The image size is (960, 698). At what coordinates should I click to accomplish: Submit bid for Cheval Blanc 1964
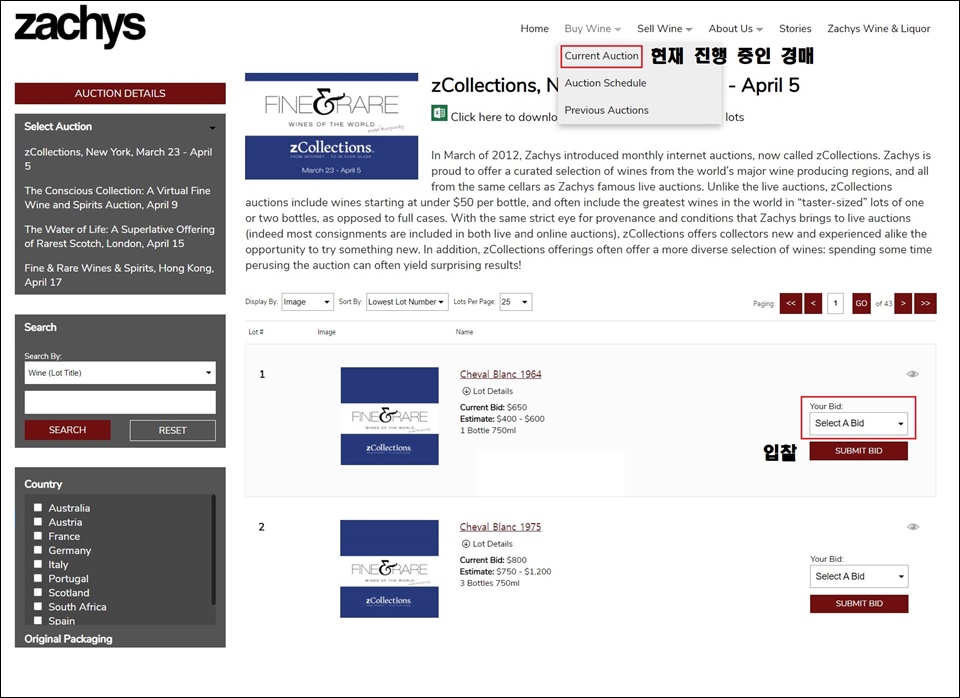tap(858, 451)
